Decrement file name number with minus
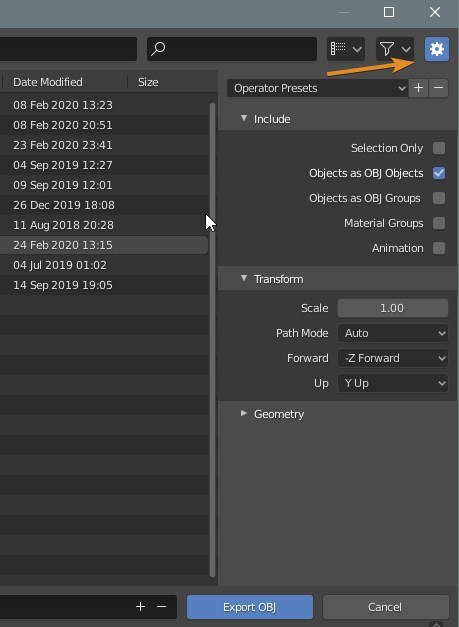Screen dimensions: 459x627 [162, 607]
